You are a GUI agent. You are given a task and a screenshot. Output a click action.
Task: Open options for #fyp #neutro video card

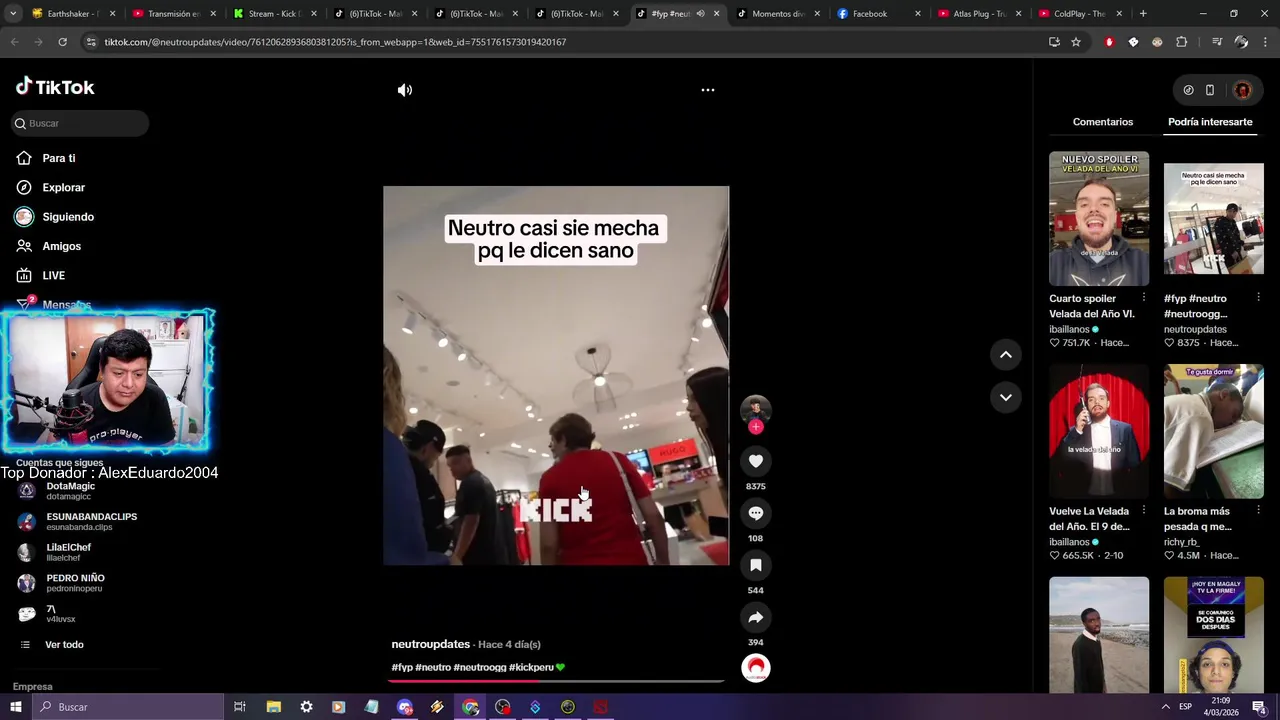[x=1259, y=298]
